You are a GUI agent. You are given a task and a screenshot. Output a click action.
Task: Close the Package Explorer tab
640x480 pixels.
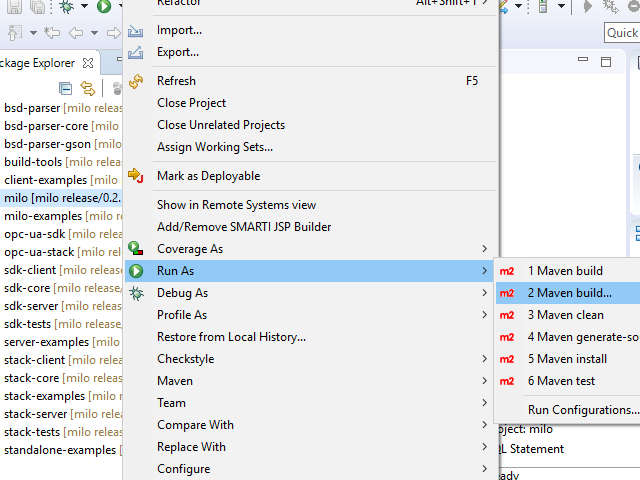88,62
